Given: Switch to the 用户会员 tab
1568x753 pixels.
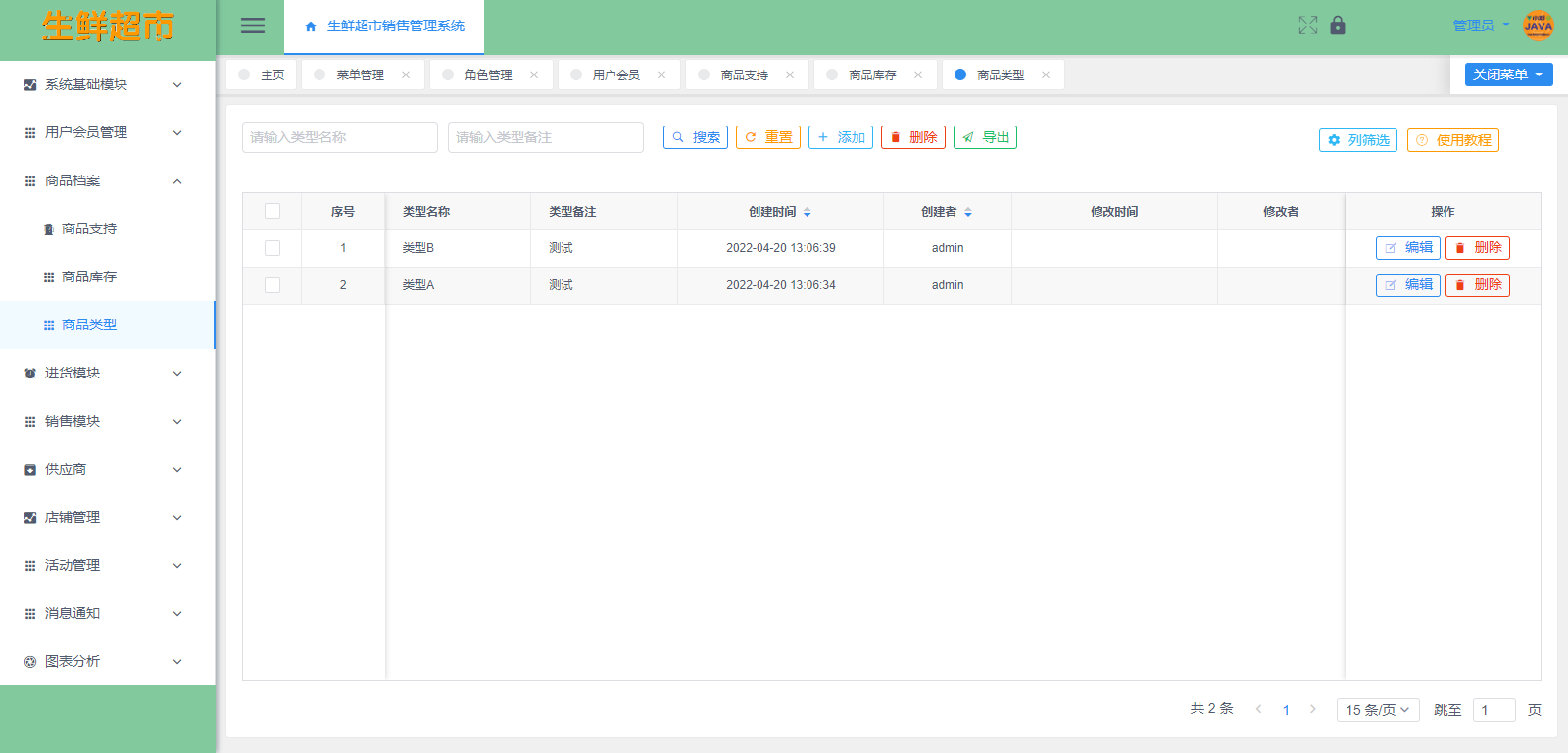Looking at the screenshot, I should 615,75.
